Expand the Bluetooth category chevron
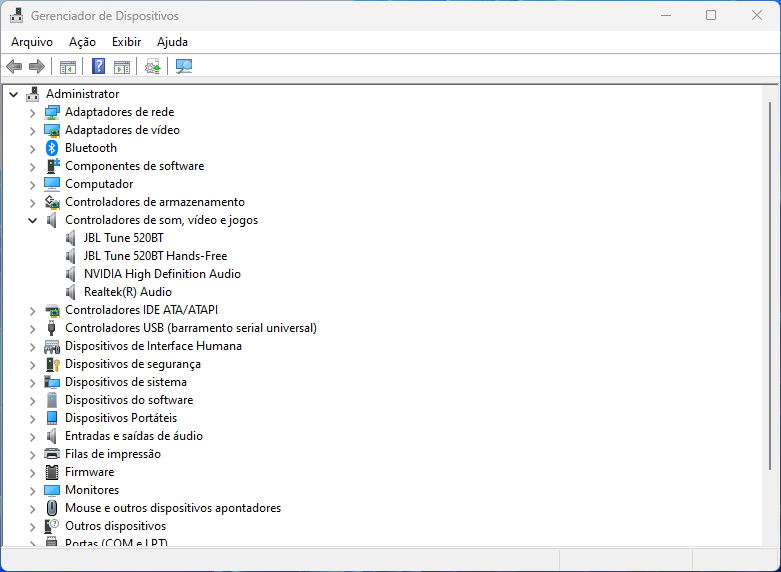 point(32,148)
